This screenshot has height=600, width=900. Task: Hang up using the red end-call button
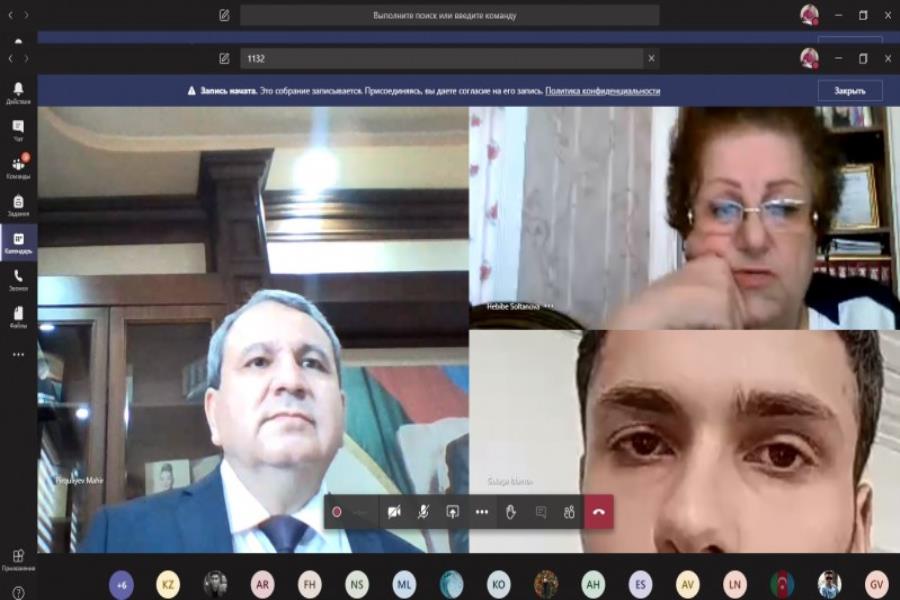point(599,512)
